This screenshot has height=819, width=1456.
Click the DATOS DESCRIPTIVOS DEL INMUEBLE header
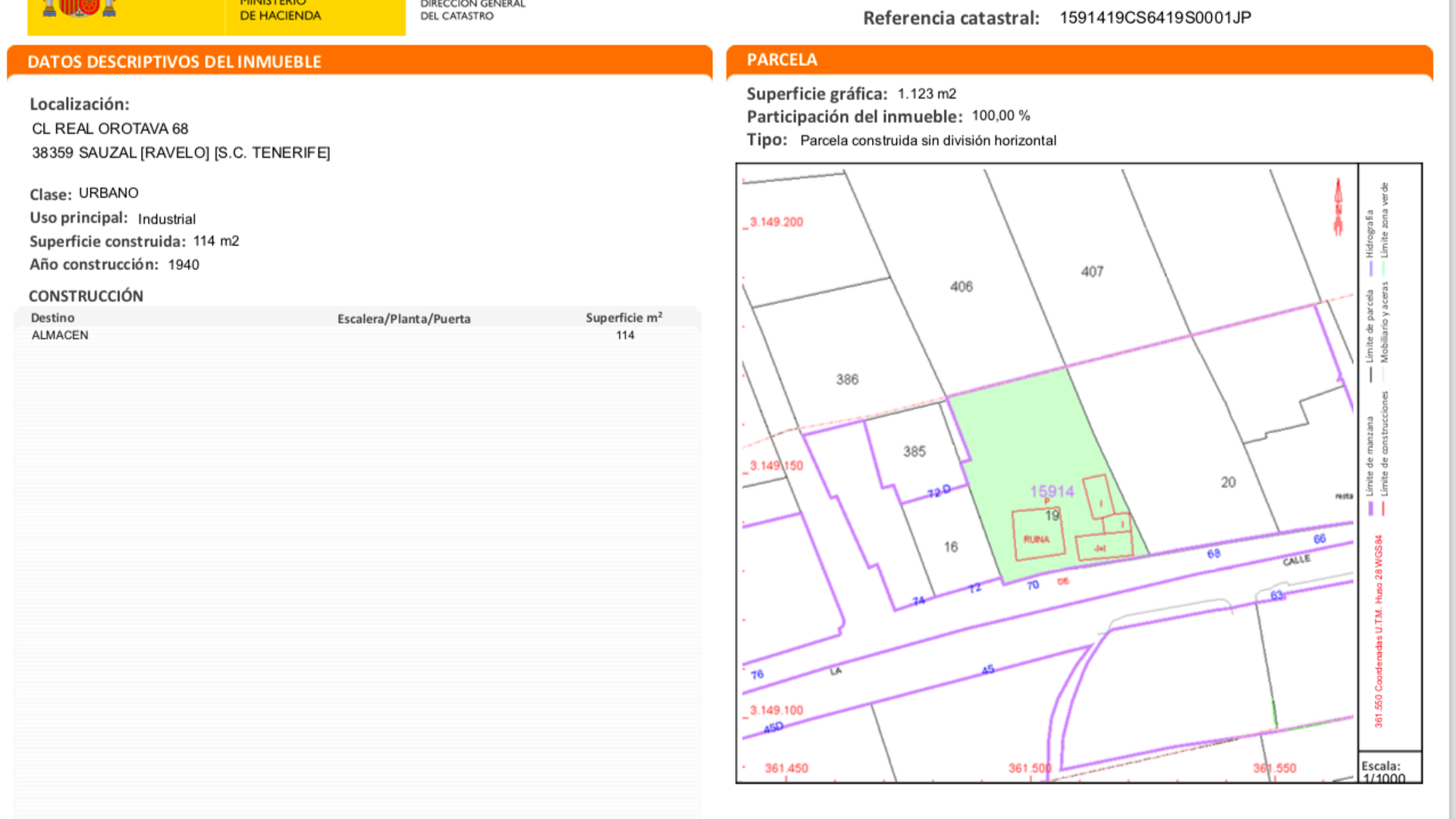click(174, 62)
